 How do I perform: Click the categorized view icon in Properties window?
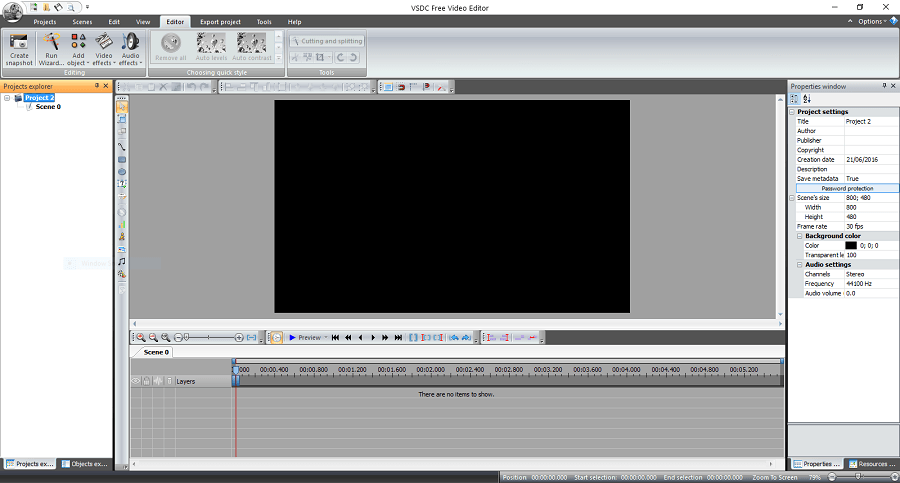794,99
